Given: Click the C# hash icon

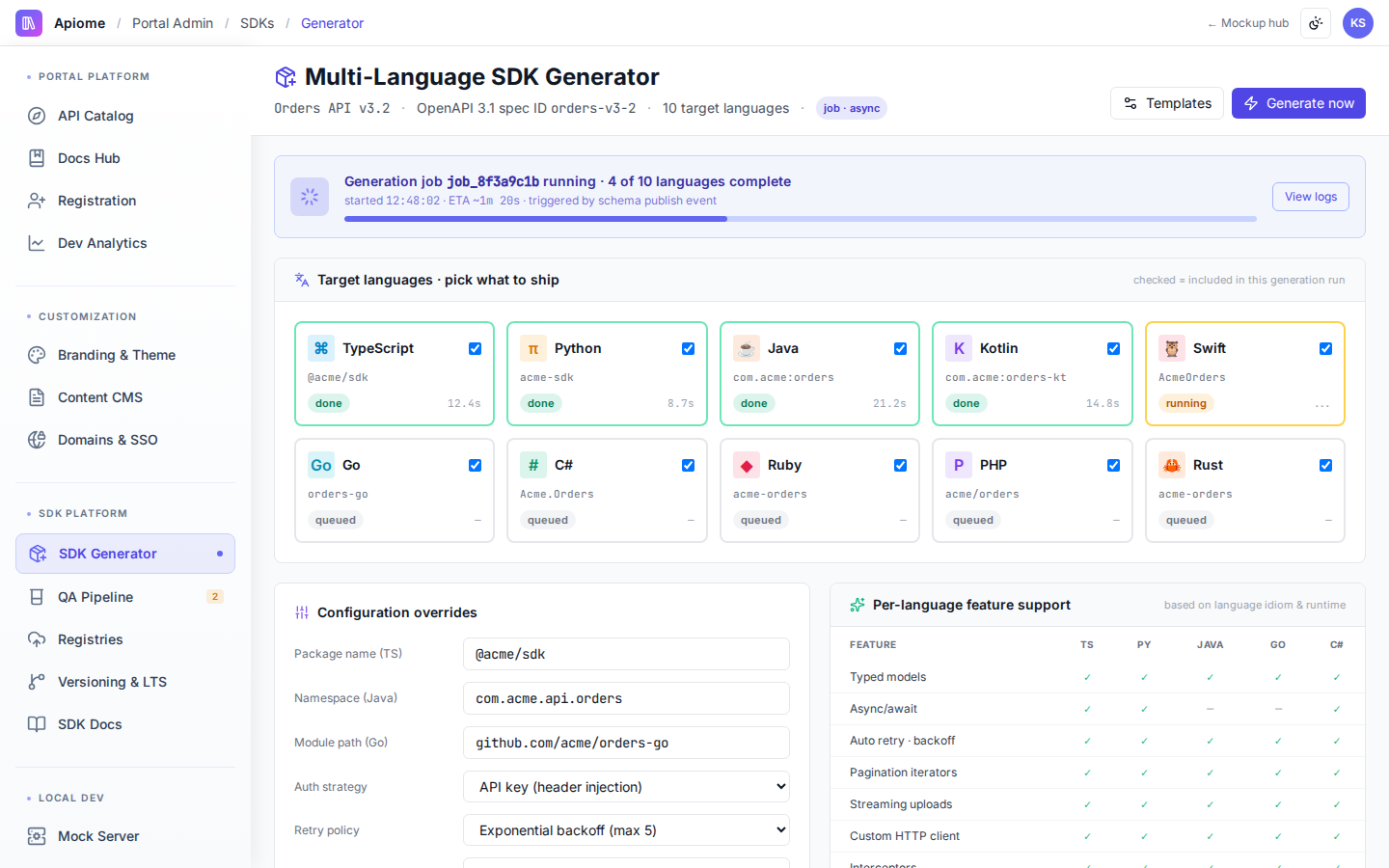Looking at the screenshot, I should (533, 465).
